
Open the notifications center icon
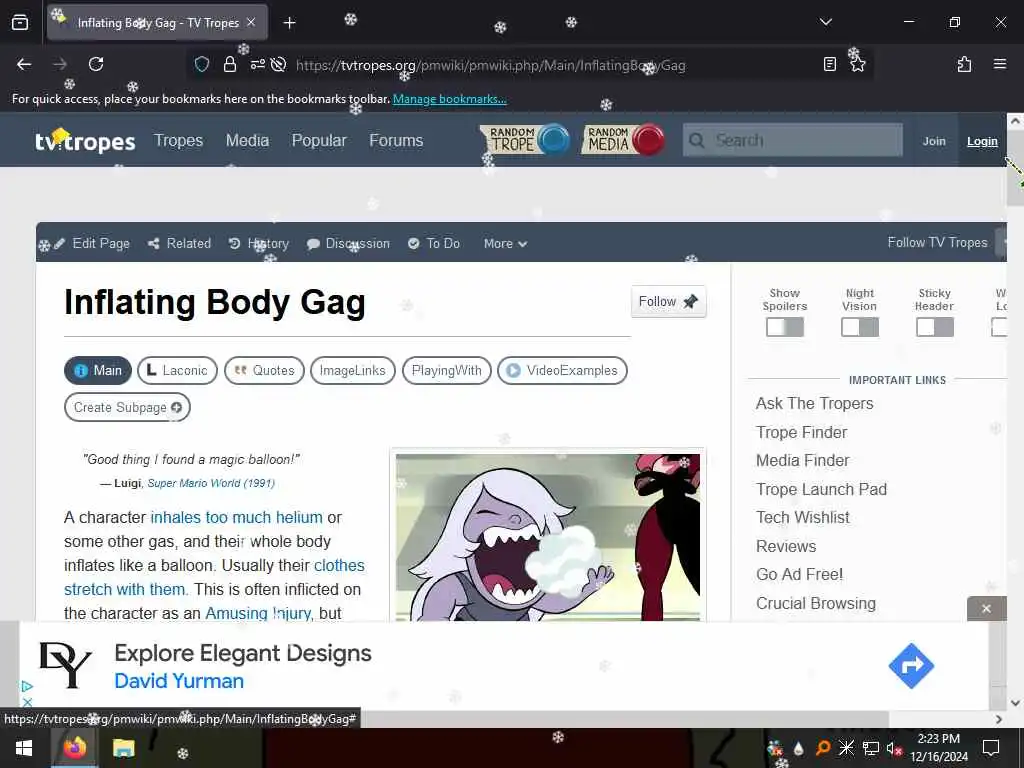(x=991, y=748)
